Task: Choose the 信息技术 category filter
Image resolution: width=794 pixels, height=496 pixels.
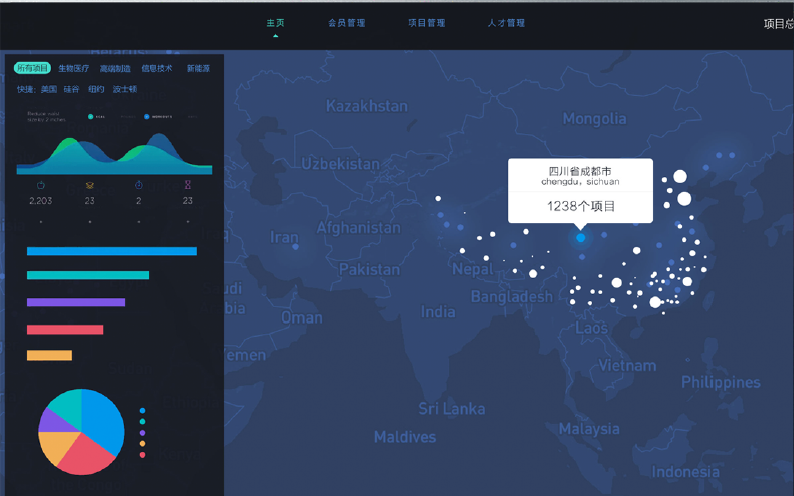Action: click(x=157, y=69)
